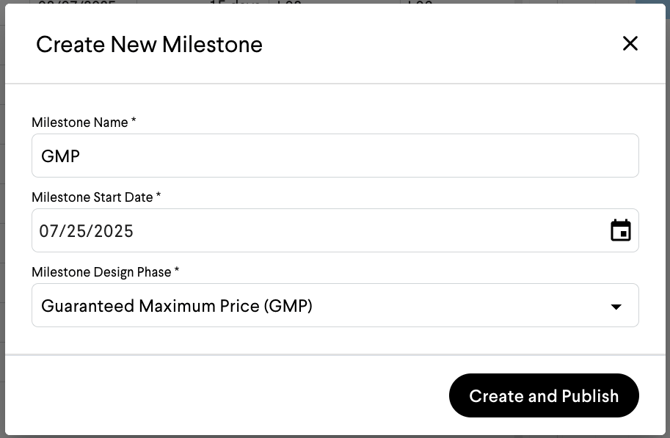Click the design phase dropdown arrow
The height and width of the screenshot is (438, 670).
[x=616, y=307]
